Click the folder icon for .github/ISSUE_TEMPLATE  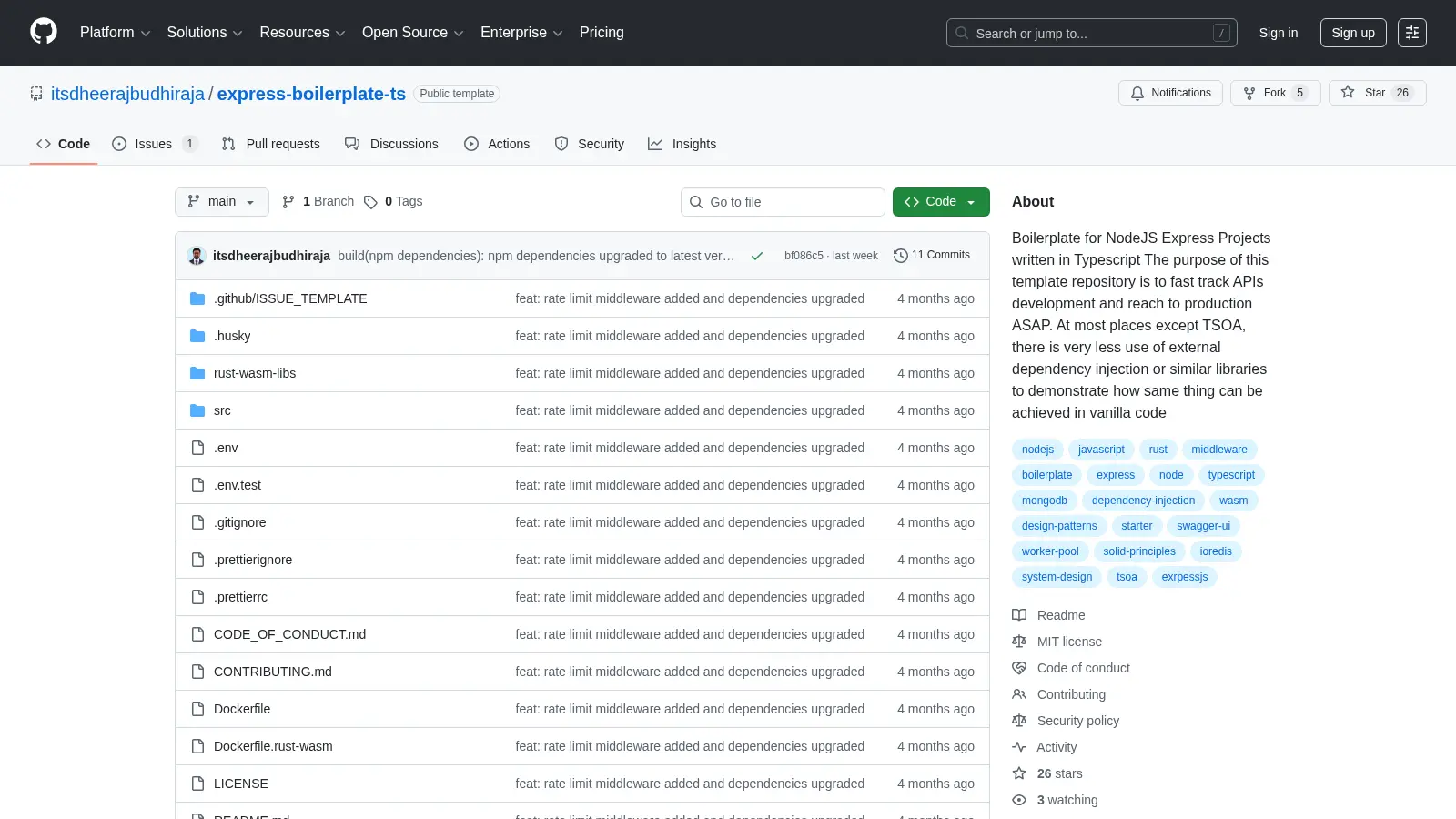coord(197,298)
